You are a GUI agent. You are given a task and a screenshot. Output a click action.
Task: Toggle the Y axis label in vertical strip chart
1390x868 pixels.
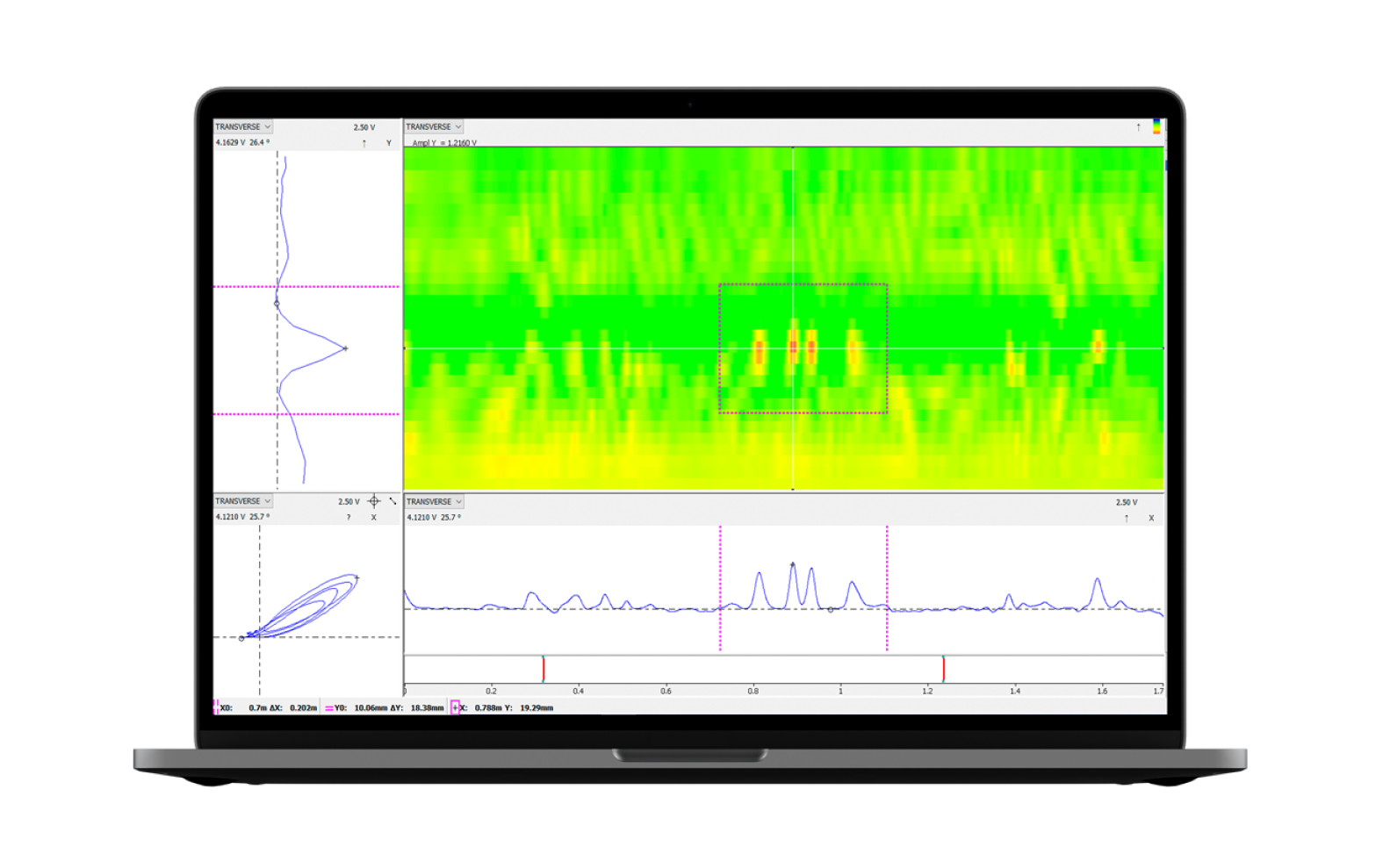(x=389, y=143)
